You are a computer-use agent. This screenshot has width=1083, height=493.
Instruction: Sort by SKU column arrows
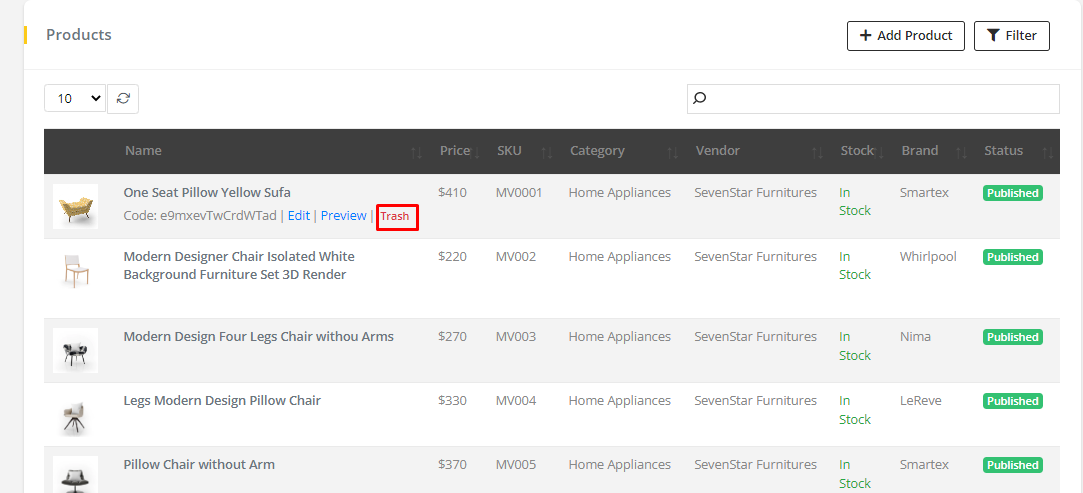coord(546,152)
